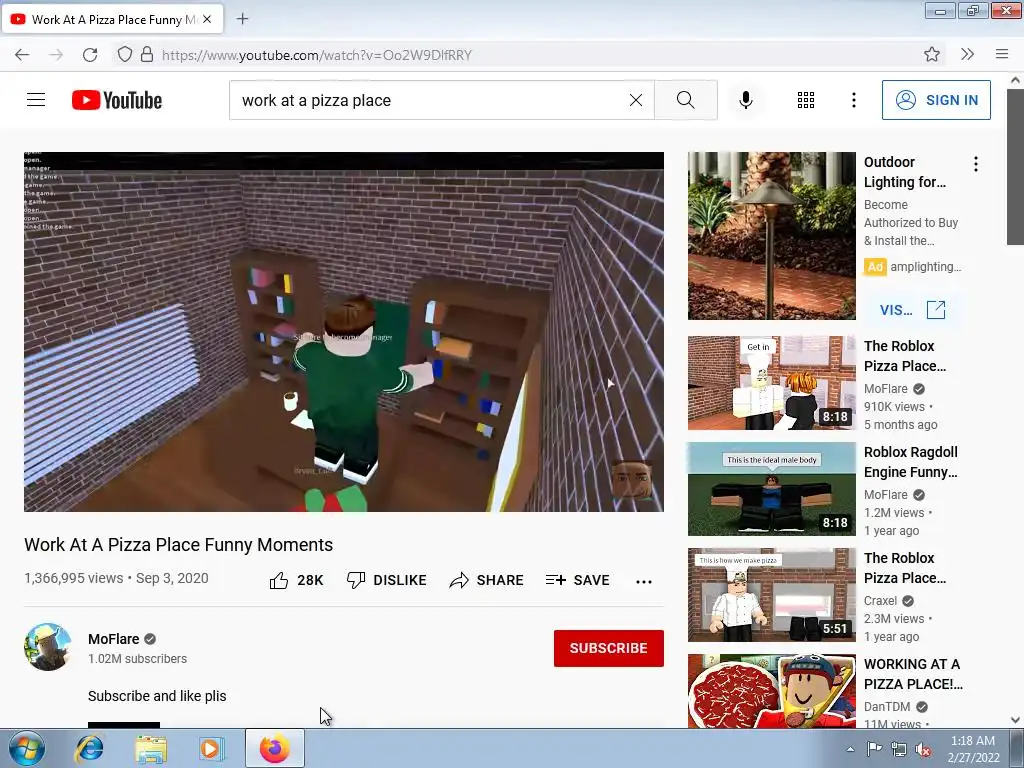
Task: Click the scrollbar down arrow
Action: [1015, 720]
